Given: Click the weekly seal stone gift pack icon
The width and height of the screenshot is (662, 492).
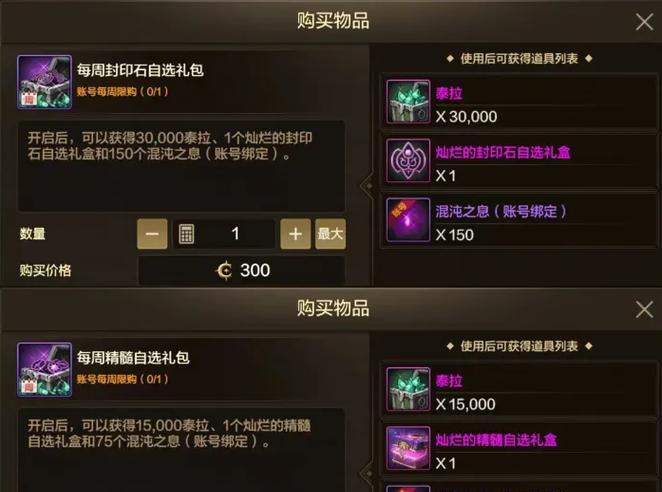Looking at the screenshot, I should tap(44, 82).
